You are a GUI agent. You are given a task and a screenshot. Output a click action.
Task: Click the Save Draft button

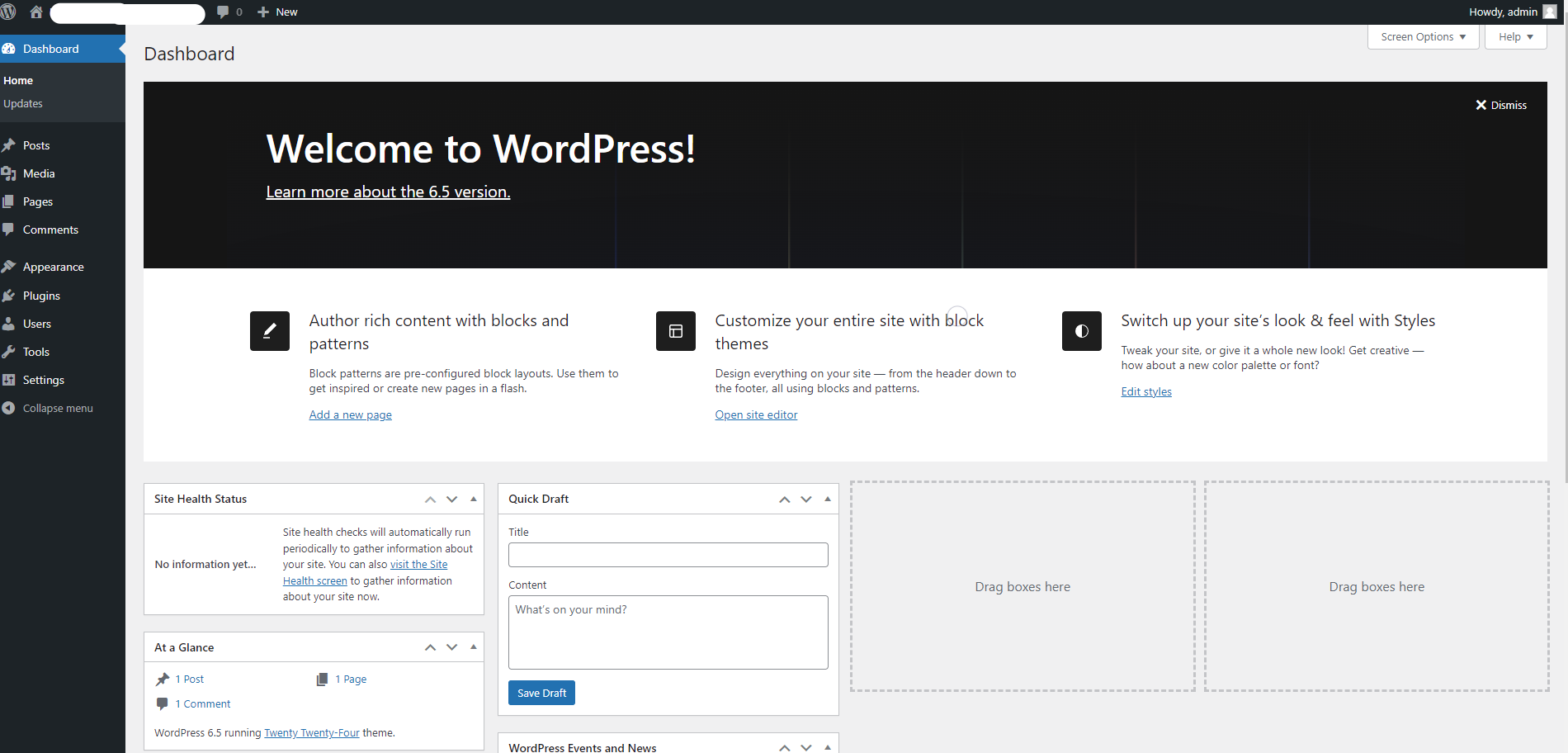tap(541, 693)
